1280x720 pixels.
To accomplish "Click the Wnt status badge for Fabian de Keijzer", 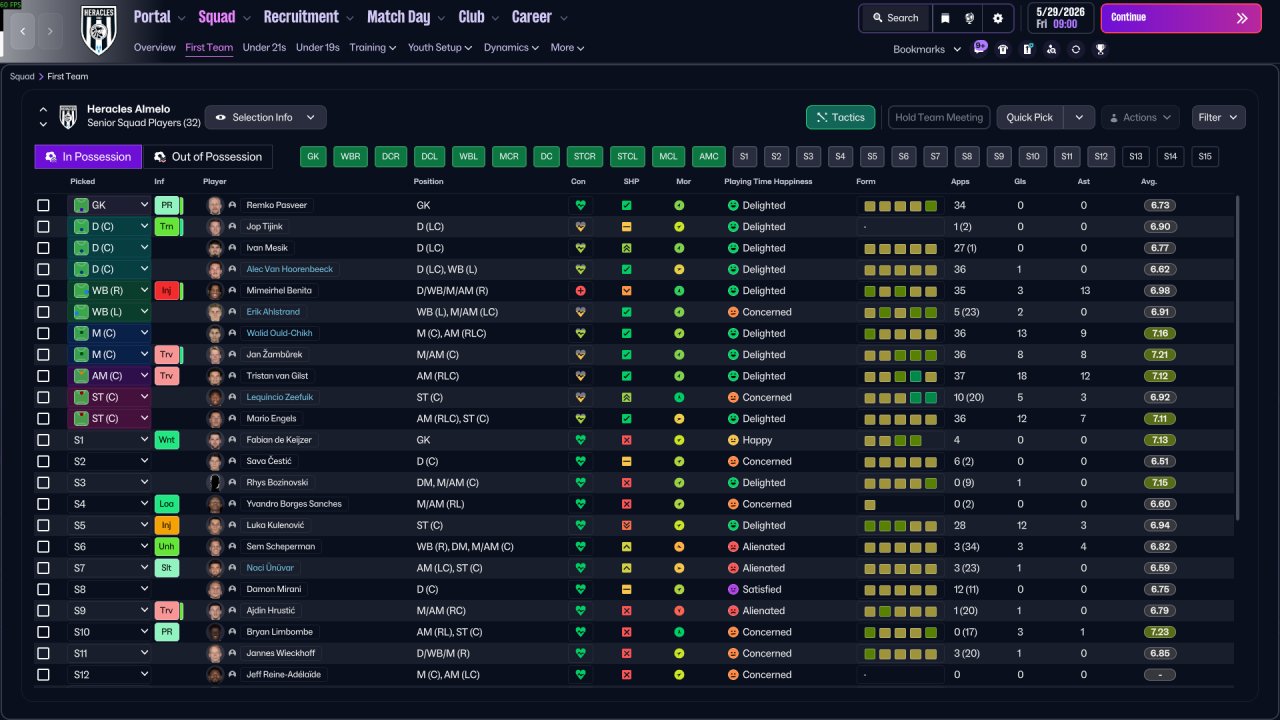I will [166, 440].
